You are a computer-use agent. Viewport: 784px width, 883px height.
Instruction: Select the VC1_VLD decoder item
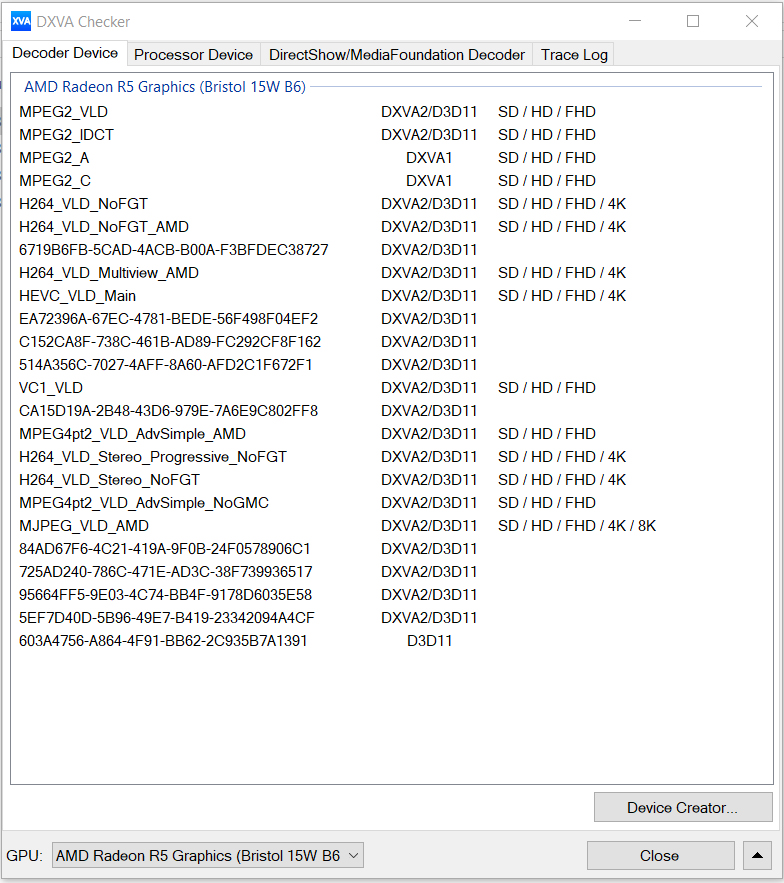pos(51,388)
